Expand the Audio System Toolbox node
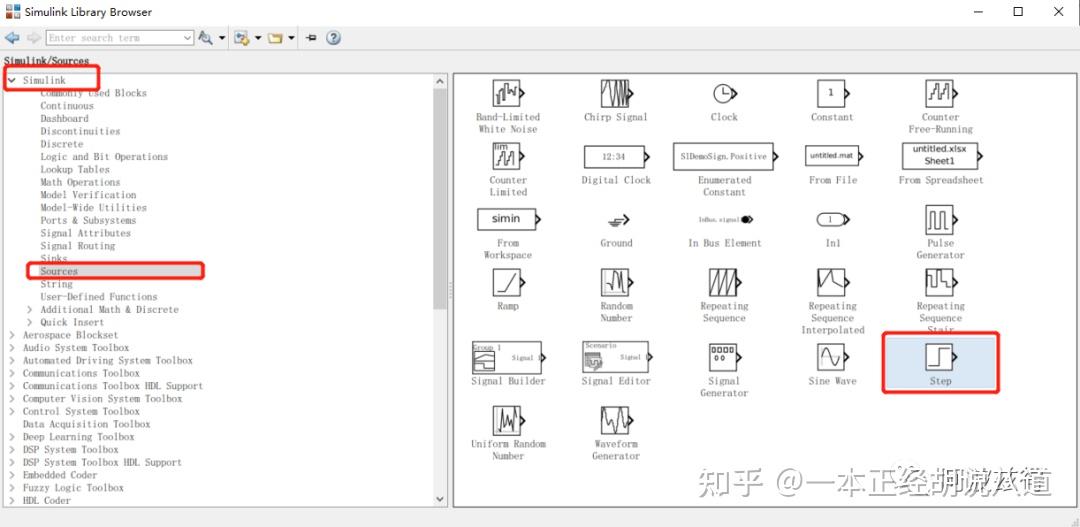The width and height of the screenshot is (1080, 527). (12, 347)
